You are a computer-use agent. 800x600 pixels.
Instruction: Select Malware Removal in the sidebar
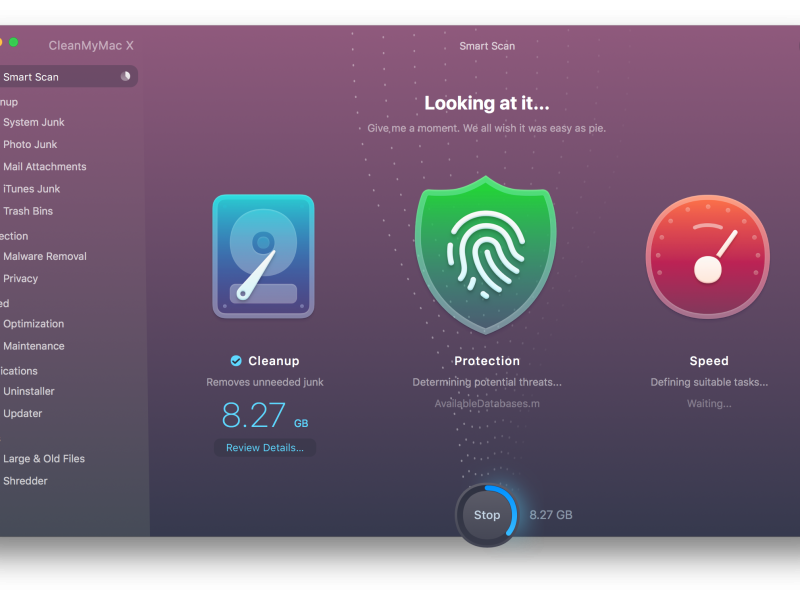coord(45,256)
